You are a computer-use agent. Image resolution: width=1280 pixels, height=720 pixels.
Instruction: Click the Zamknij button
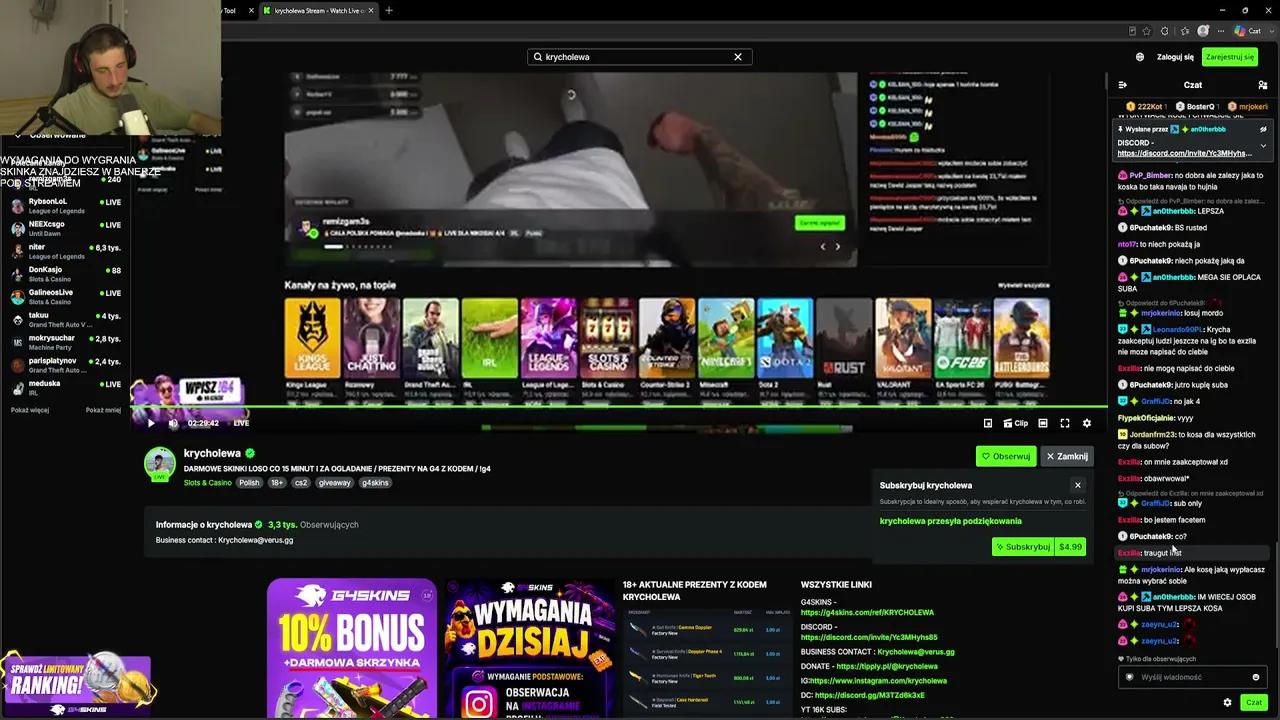point(1067,456)
